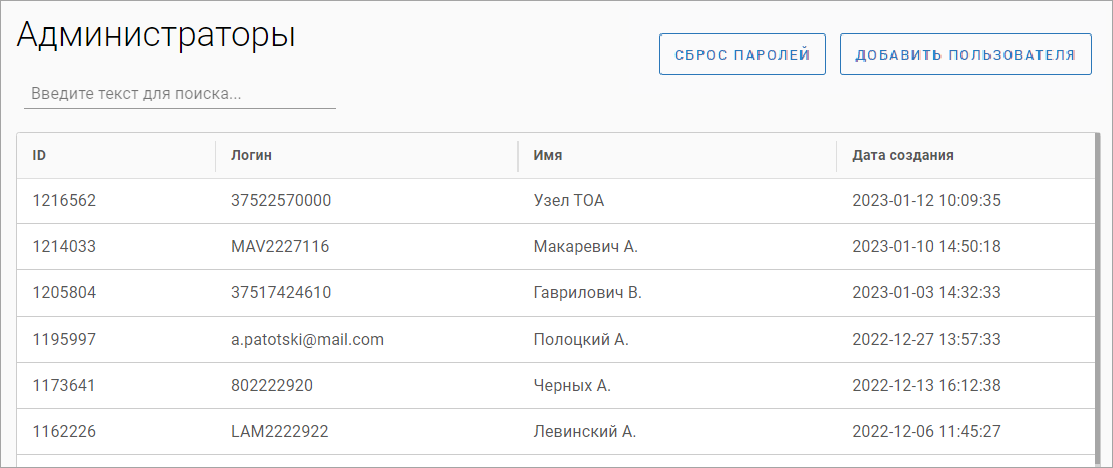The width and height of the screenshot is (1113, 468).
Task: Open user with login MAV2227116
Action: click(280, 247)
